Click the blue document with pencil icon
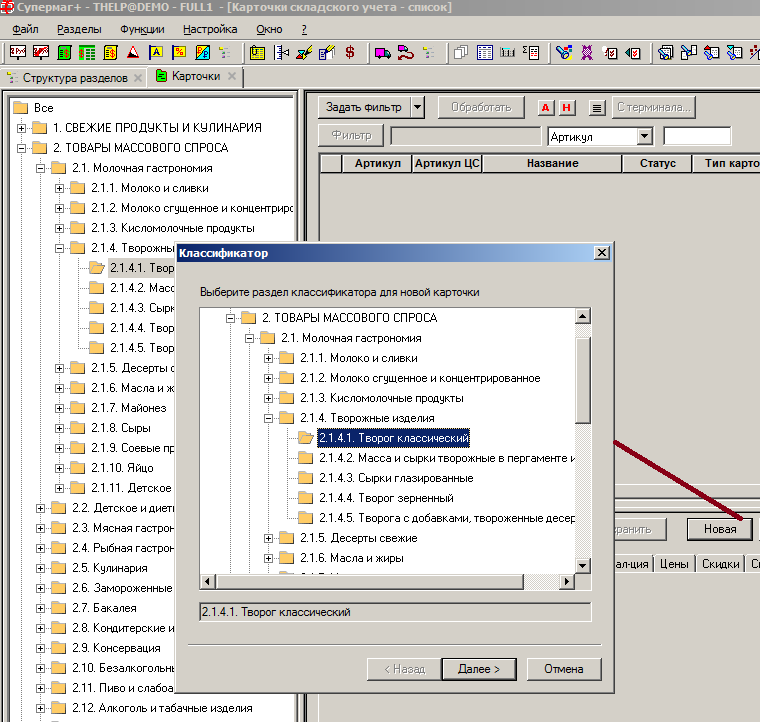The image size is (760, 722). 327,52
